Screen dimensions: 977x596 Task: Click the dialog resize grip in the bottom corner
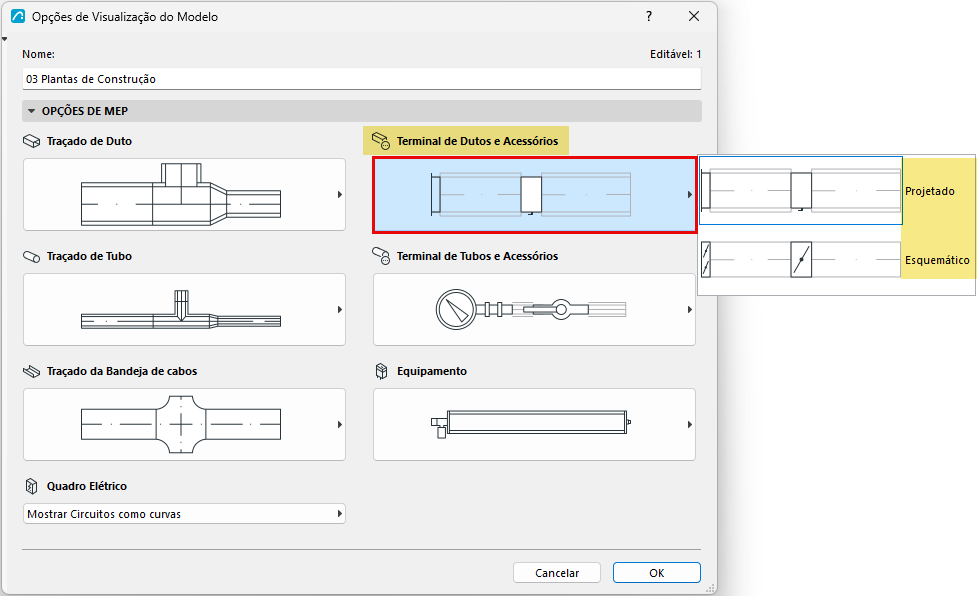click(710, 588)
